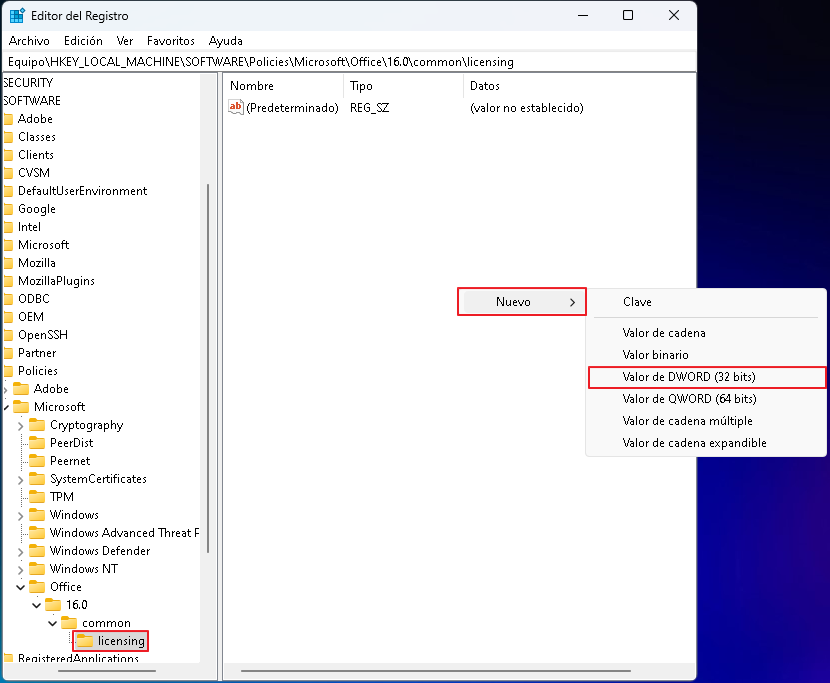This screenshot has width=830, height=683.
Task: Select the Partner key
Action: point(37,353)
